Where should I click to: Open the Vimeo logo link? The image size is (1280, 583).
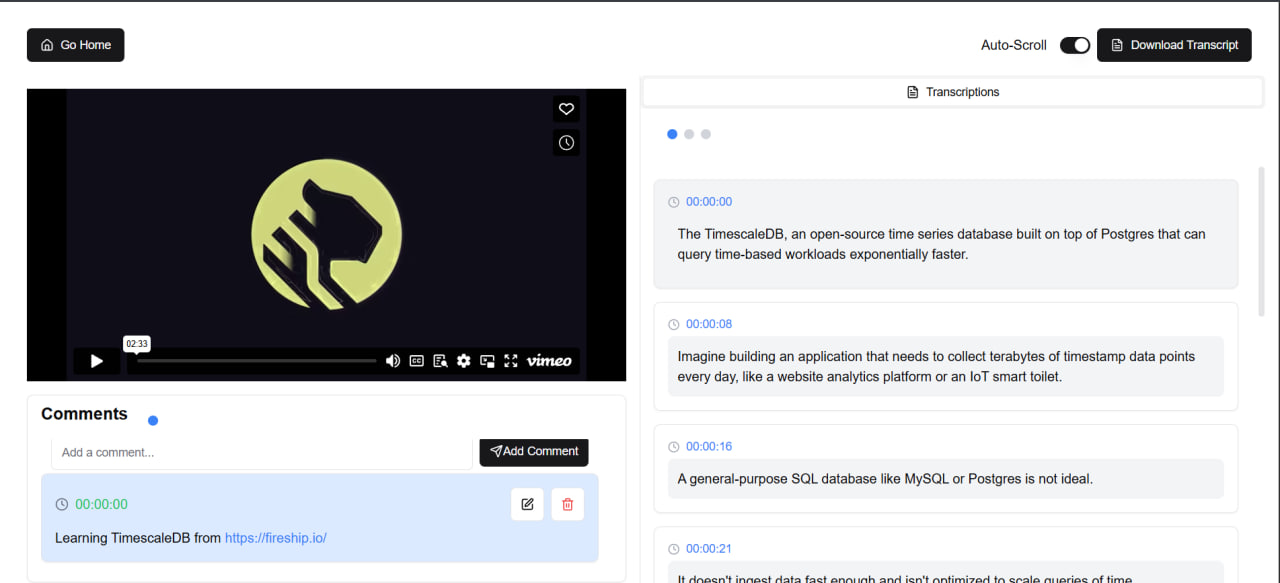click(549, 361)
